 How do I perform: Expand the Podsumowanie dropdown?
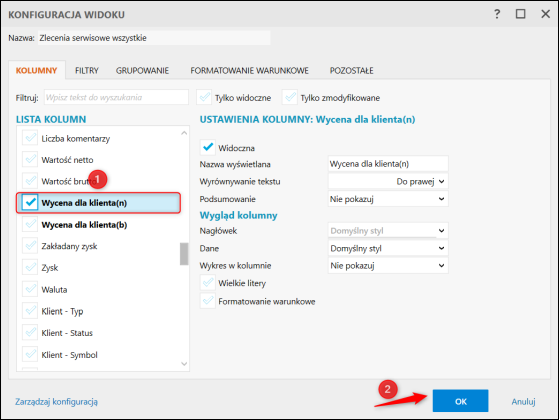388,199
